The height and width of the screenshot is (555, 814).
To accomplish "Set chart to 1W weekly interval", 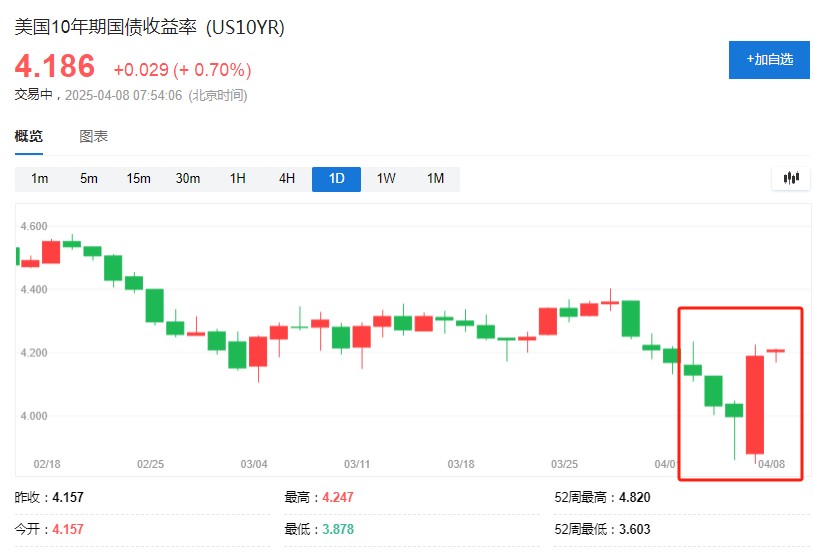I will pyautogui.click(x=386, y=179).
